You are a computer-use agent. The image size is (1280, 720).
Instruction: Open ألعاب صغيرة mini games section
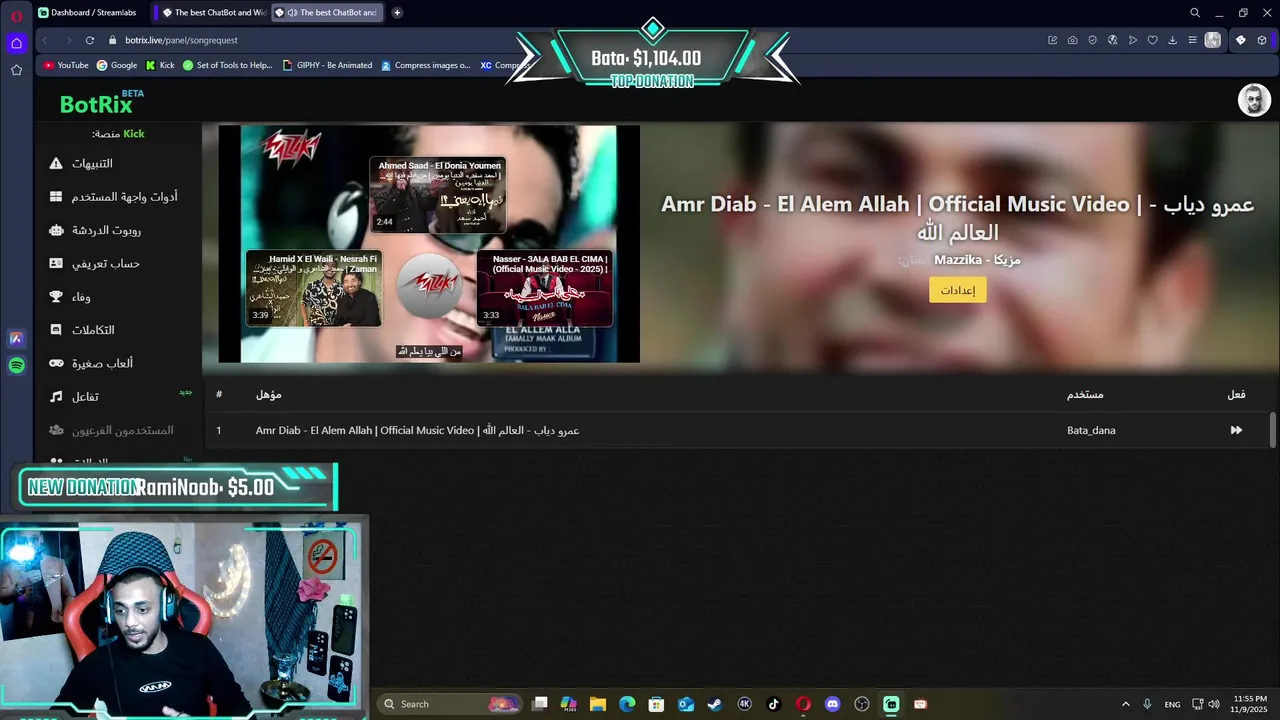(91, 363)
